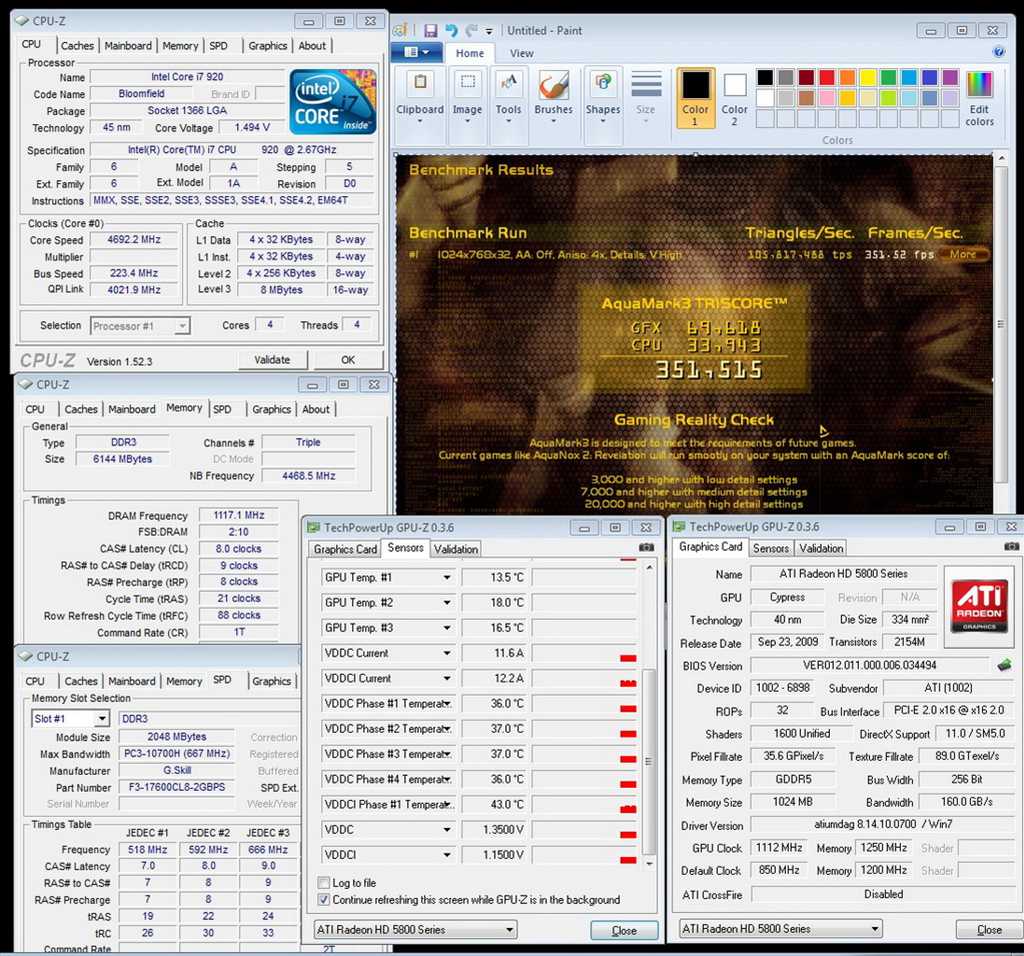The image size is (1024, 956).
Task: Open GPU selector dropdown in GPU-Z Graphics Card window
Action: tap(875, 928)
